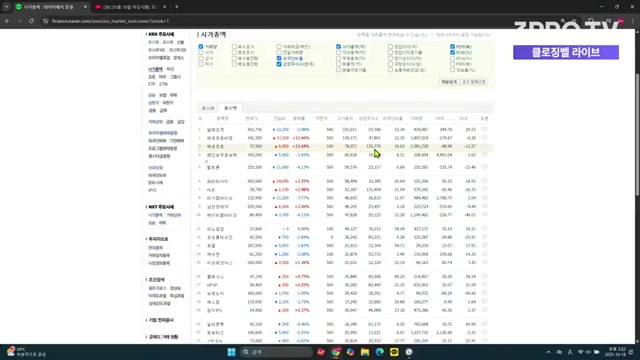Open the tab search dropdown arrow
This screenshot has width=640, height=360.
click(x=7, y=7)
